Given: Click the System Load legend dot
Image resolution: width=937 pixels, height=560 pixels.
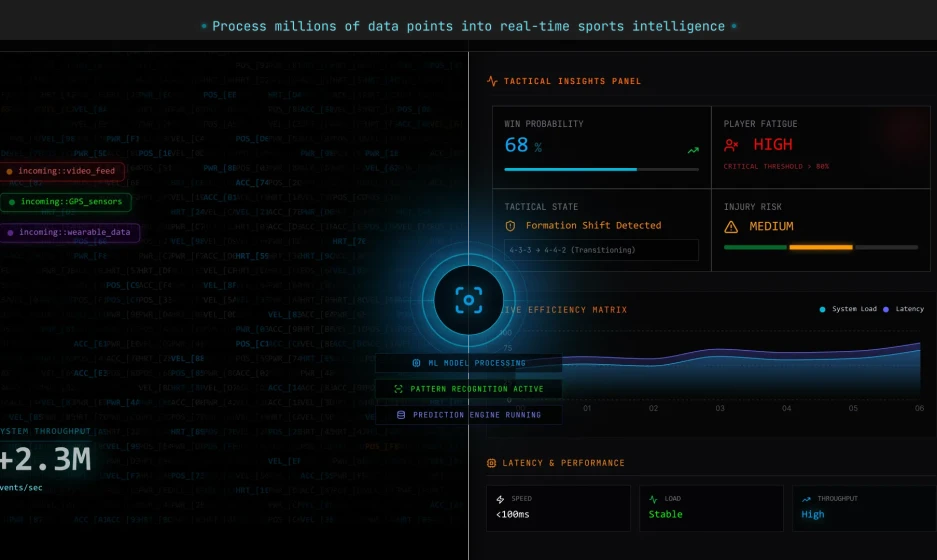Looking at the screenshot, I should (x=822, y=309).
